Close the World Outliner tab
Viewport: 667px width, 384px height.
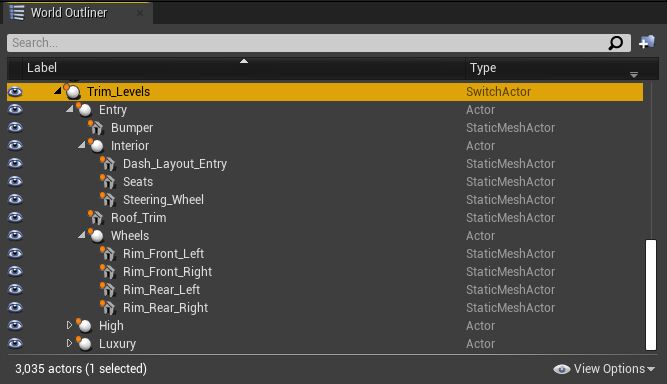tap(140, 13)
